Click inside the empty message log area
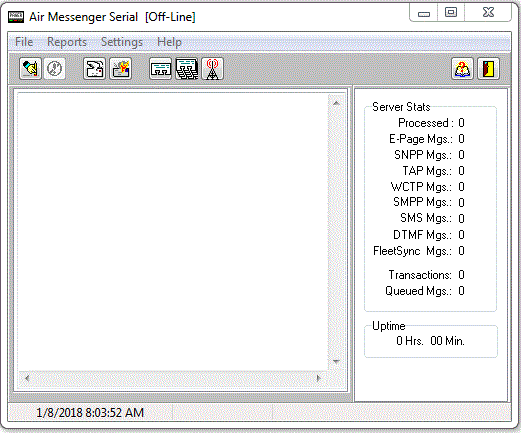This screenshot has height=433, width=521. tap(173, 231)
